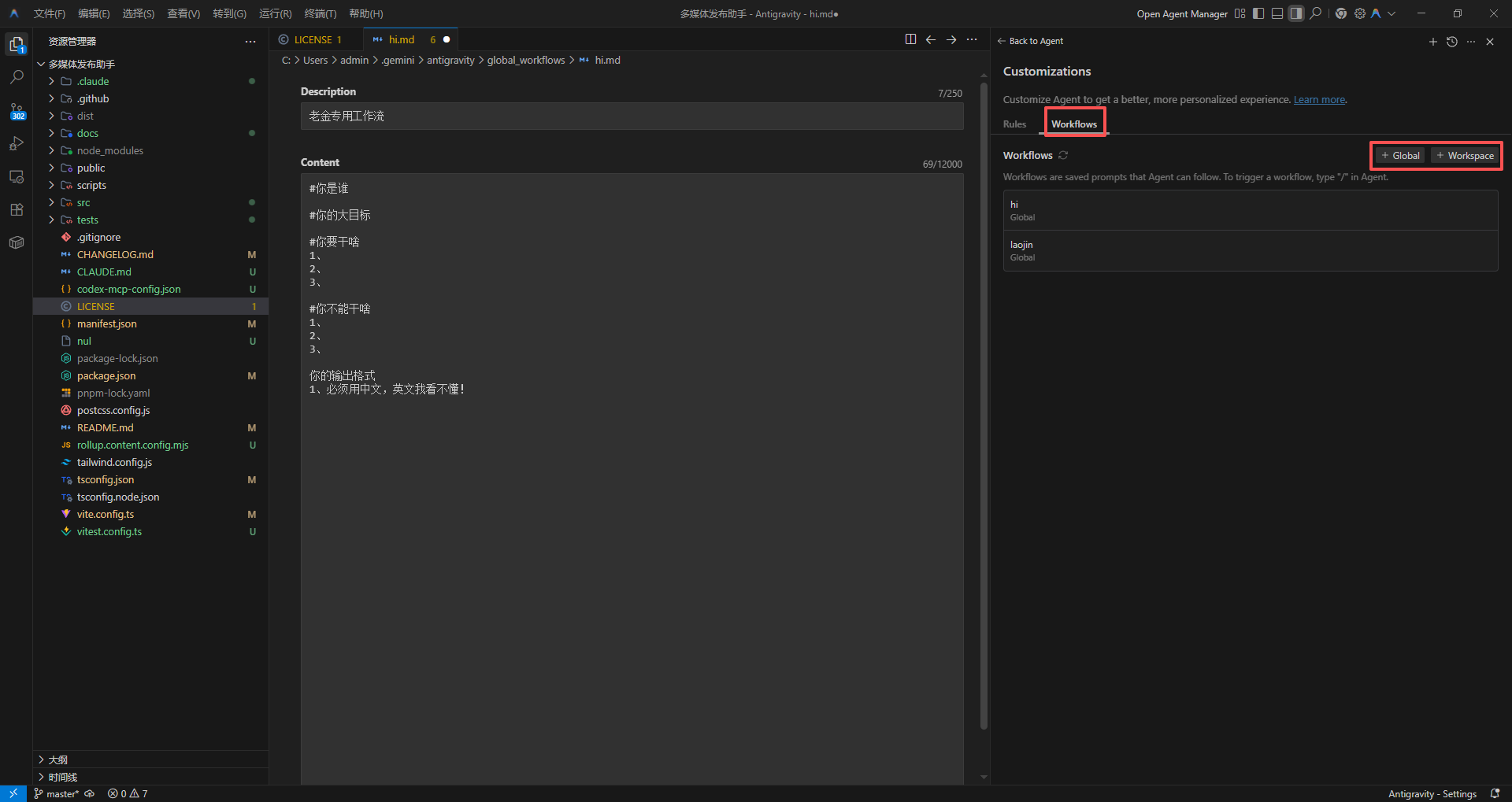1512x802 pixels.
Task: Start a new conversation with plus icon
Action: 1433,42
